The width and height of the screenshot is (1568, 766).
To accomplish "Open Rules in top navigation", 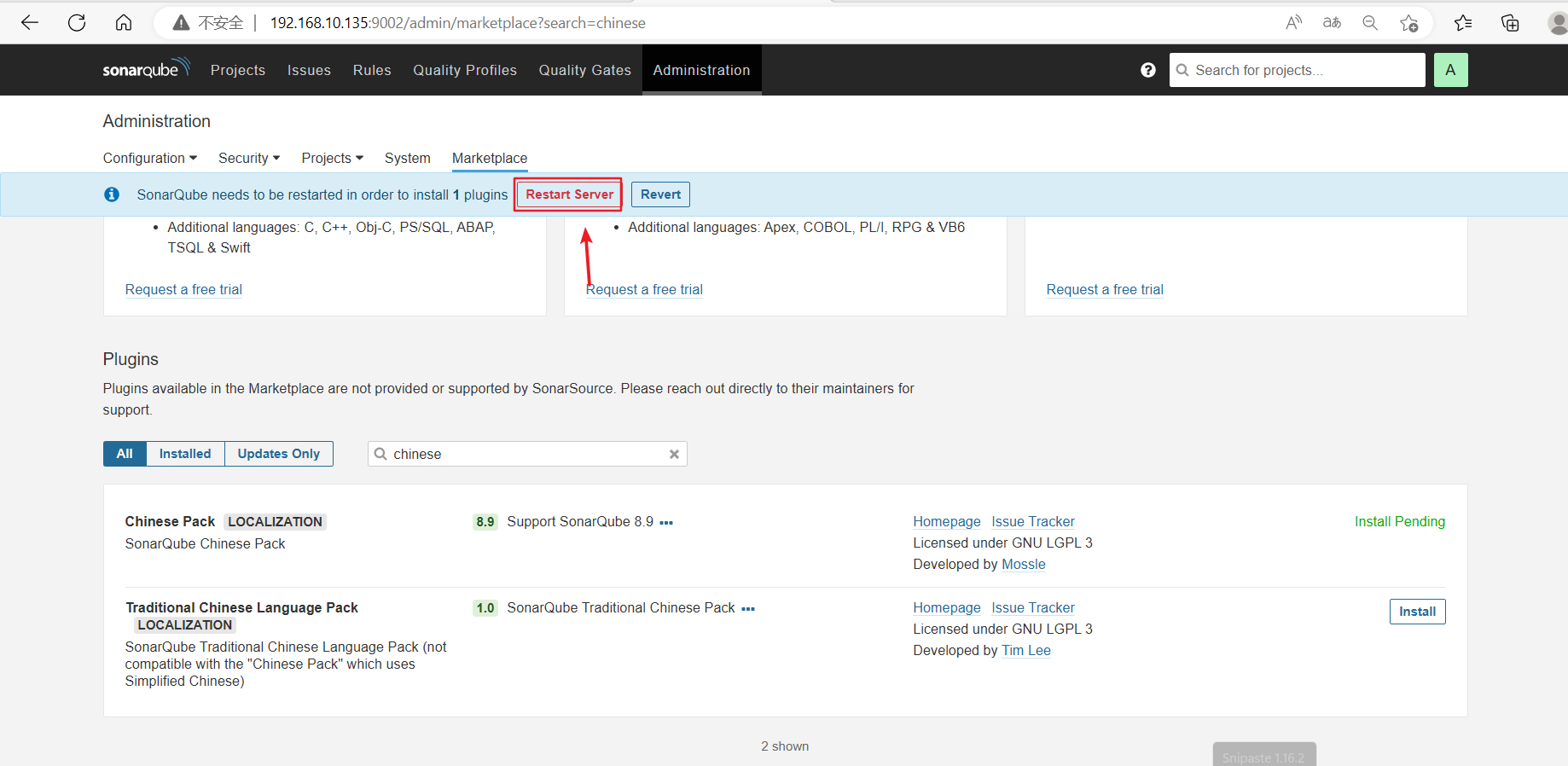I will [x=372, y=70].
